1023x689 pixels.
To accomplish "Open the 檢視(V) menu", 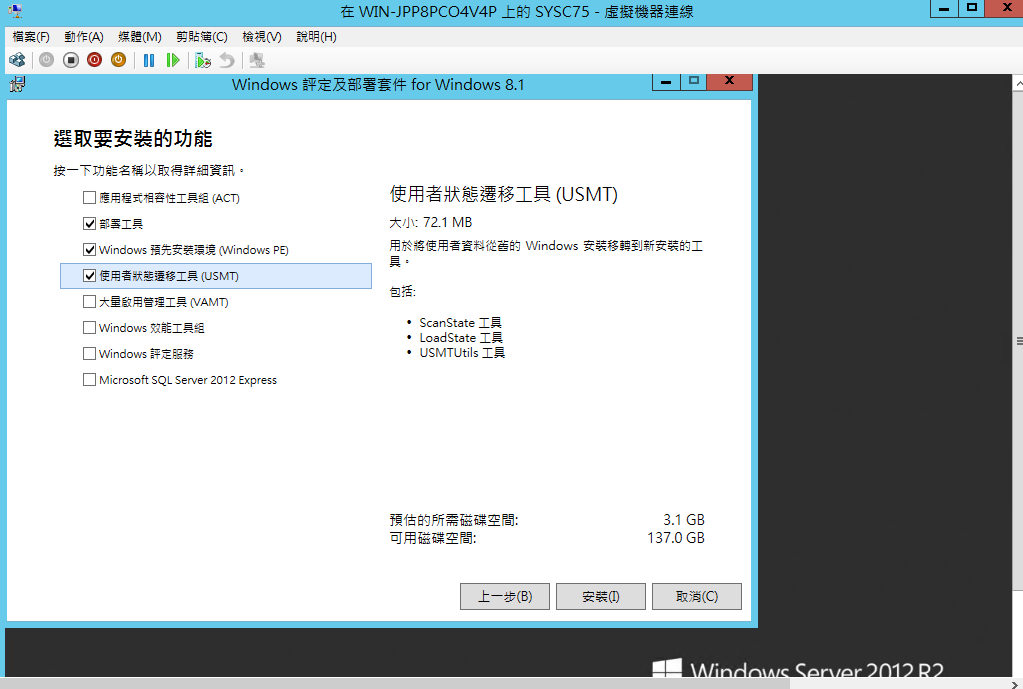I will pyautogui.click(x=262, y=37).
